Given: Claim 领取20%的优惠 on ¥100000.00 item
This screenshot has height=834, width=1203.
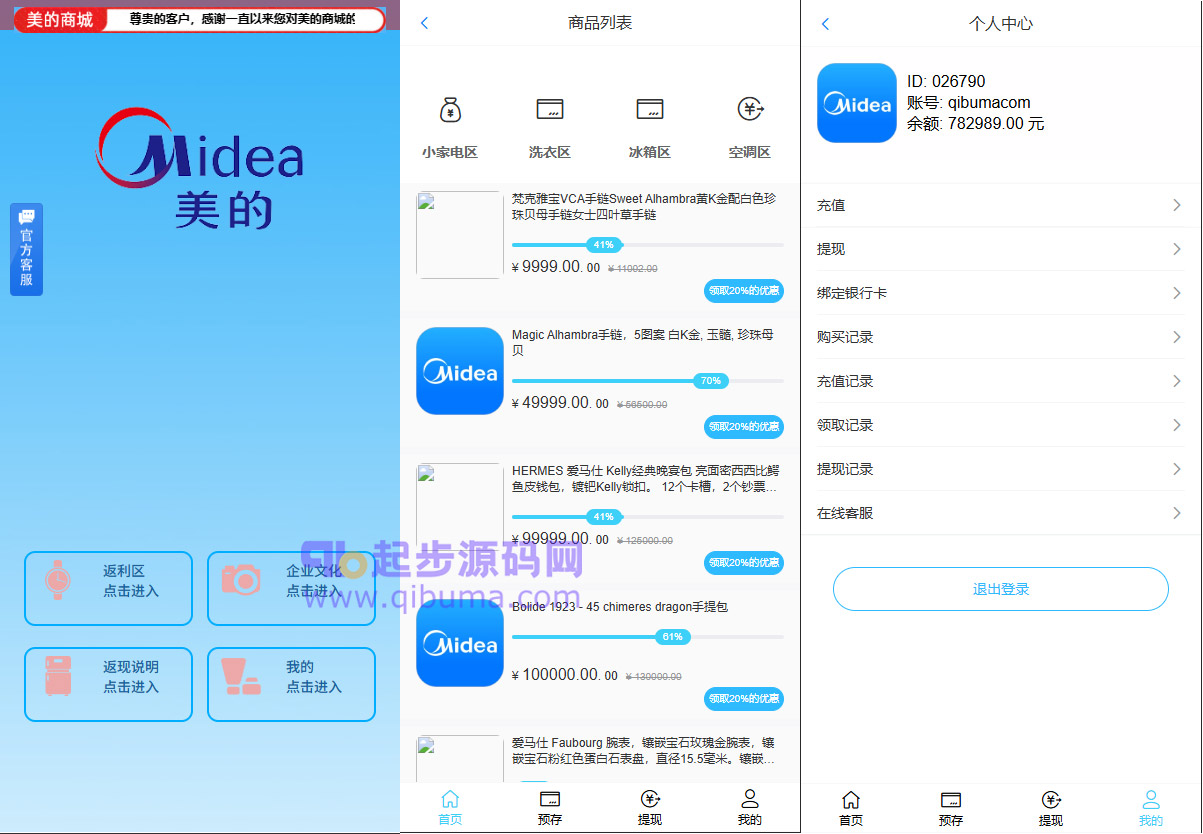Looking at the screenshot, I should (744, 699).
